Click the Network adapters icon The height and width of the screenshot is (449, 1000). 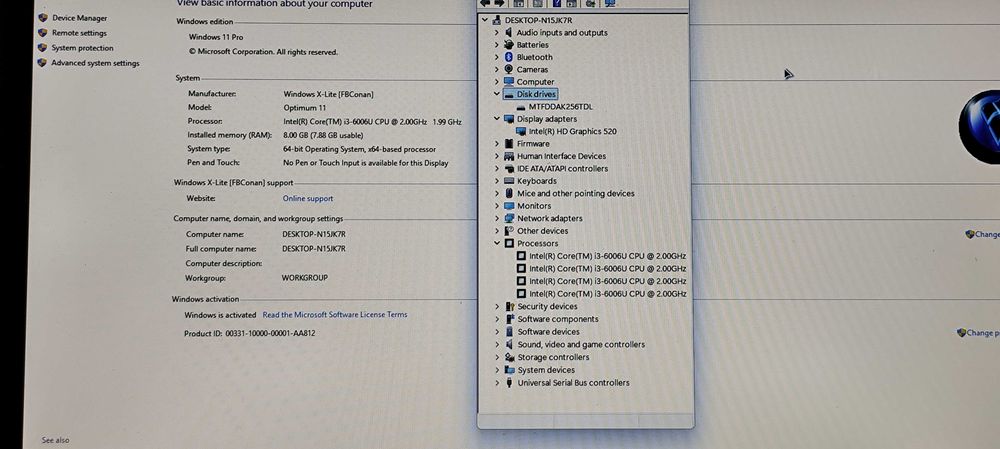pyautogui.click(x=509, y=218)
